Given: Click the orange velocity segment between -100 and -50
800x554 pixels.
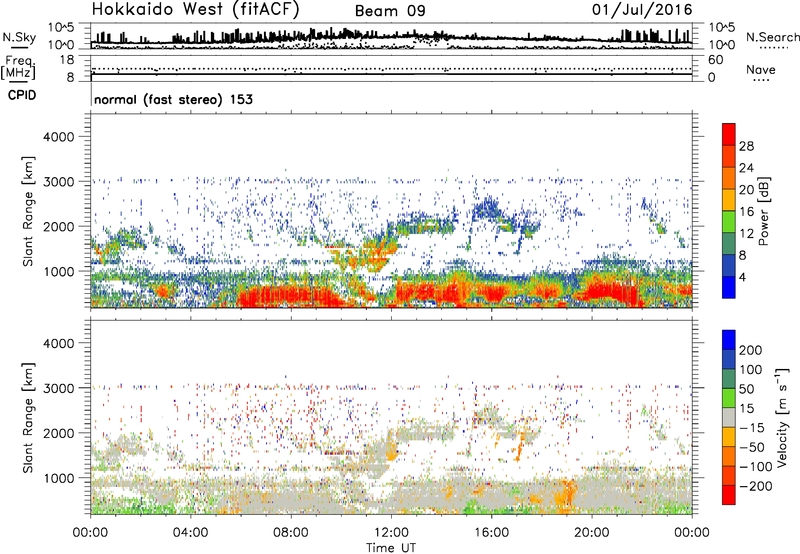Looking at the screenshot, I should 729,456.
